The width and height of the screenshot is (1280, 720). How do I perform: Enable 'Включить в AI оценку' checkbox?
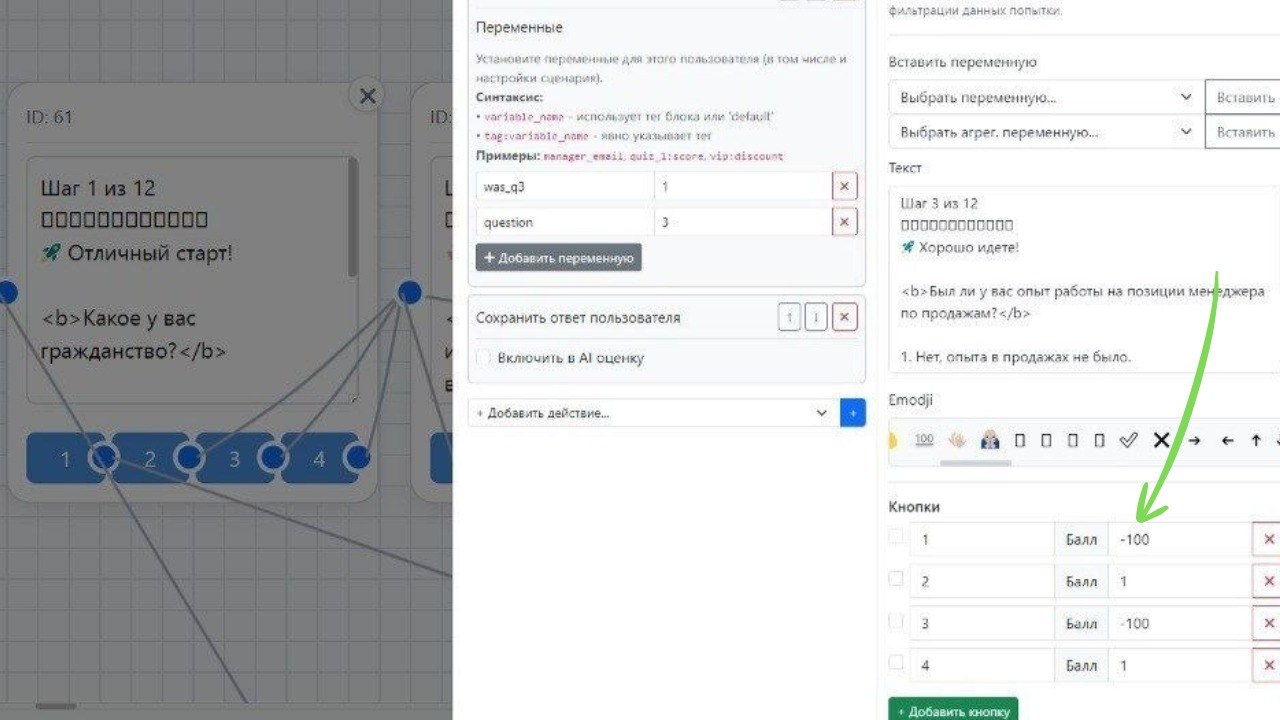[x=484, y=357]
